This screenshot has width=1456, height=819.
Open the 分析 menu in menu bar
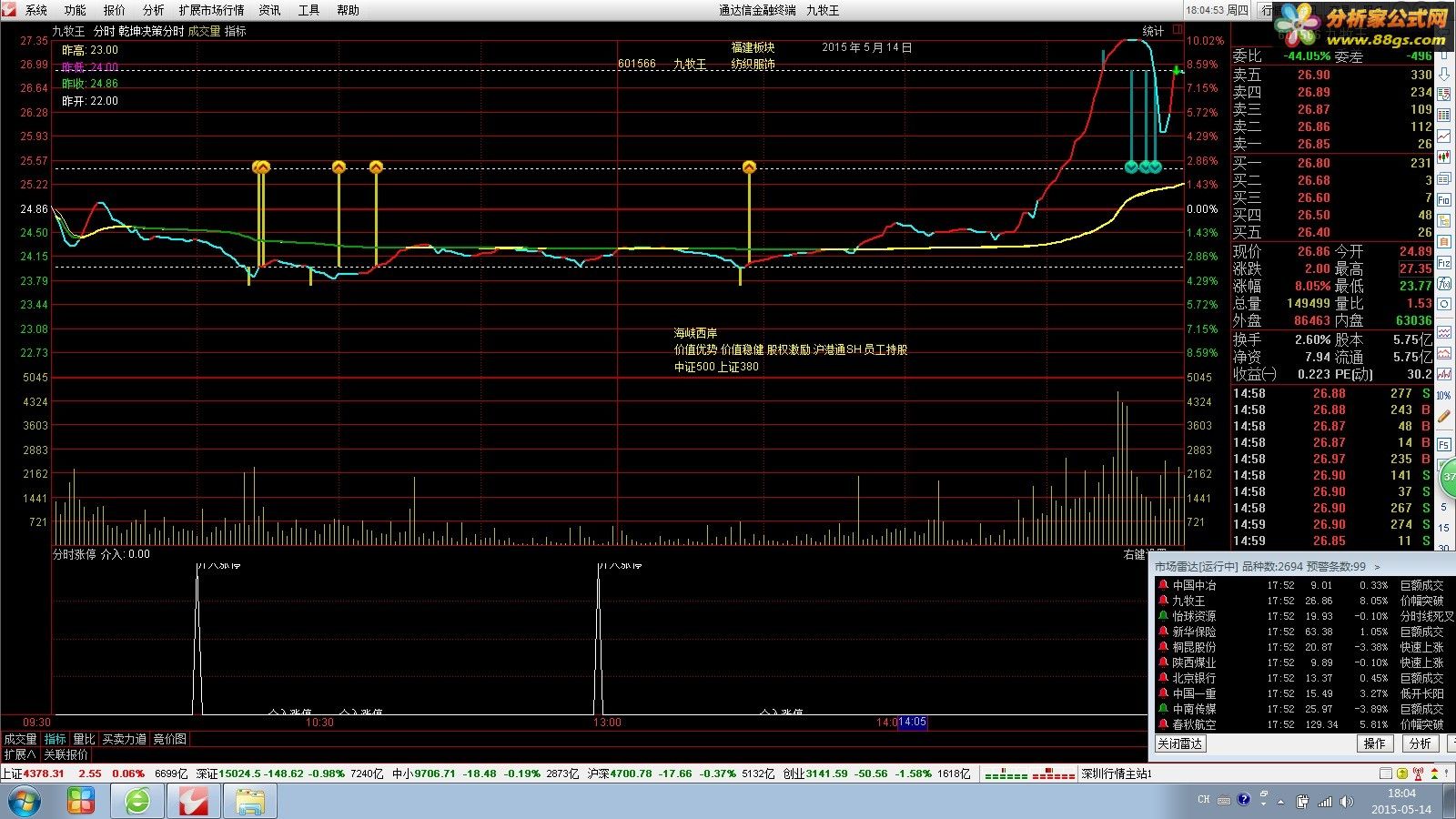point(153,10)
